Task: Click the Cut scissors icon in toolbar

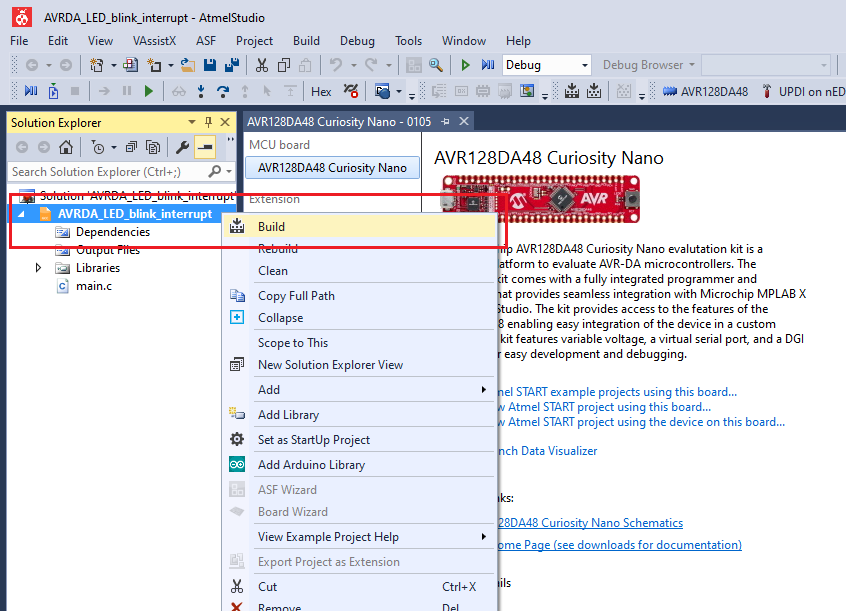Action: (x=262, y=65)
